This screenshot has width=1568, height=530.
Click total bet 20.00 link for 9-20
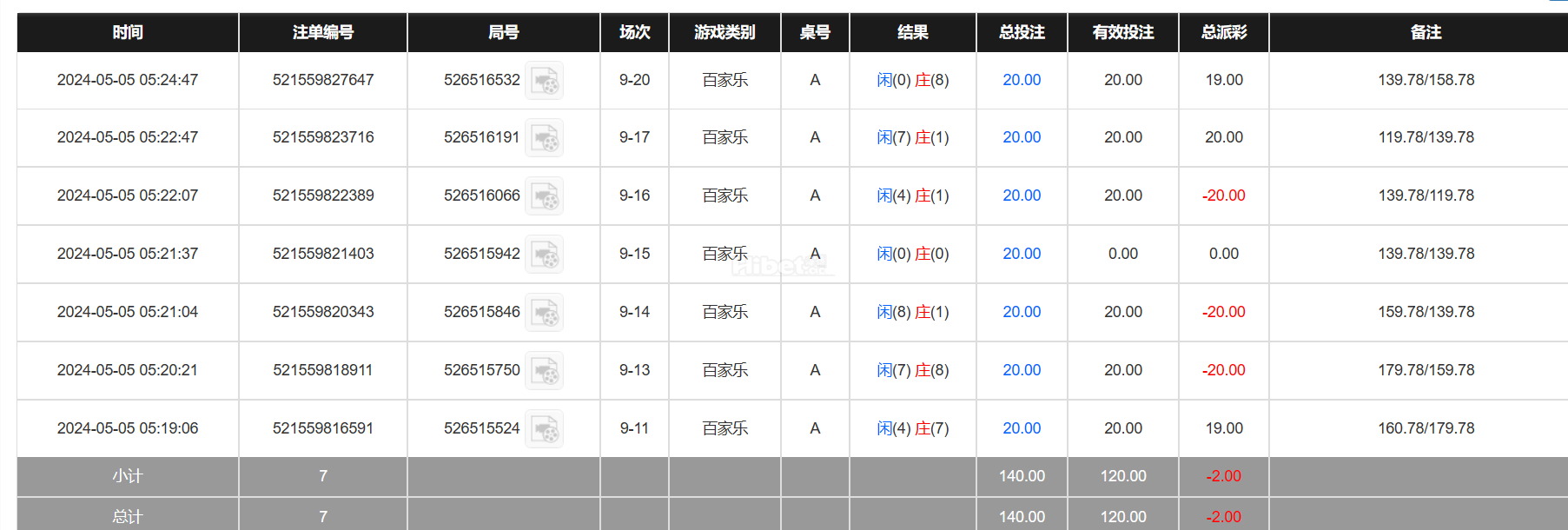1022,80
